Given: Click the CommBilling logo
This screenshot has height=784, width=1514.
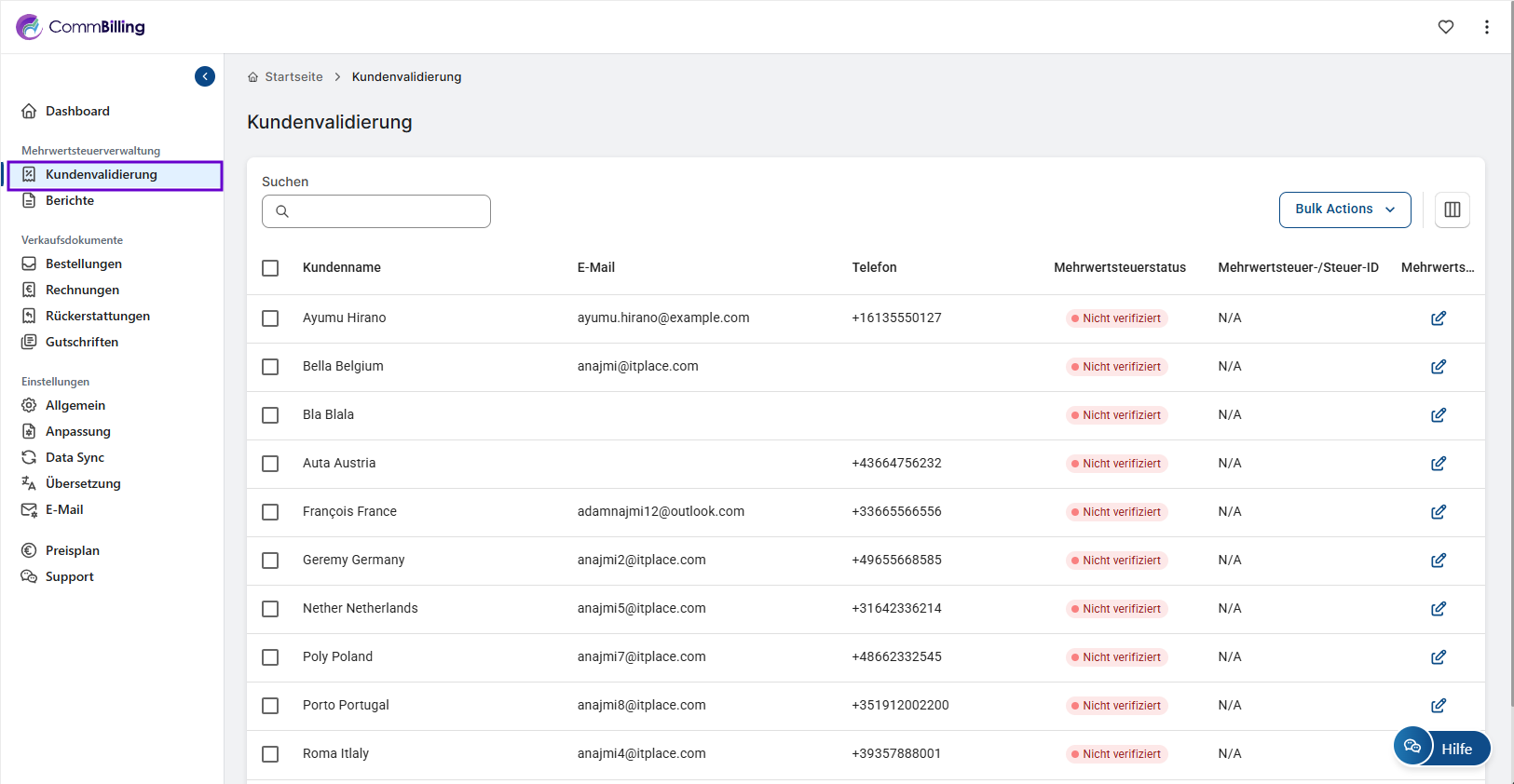Looking at the screenshot, I should tap(81, 27).
